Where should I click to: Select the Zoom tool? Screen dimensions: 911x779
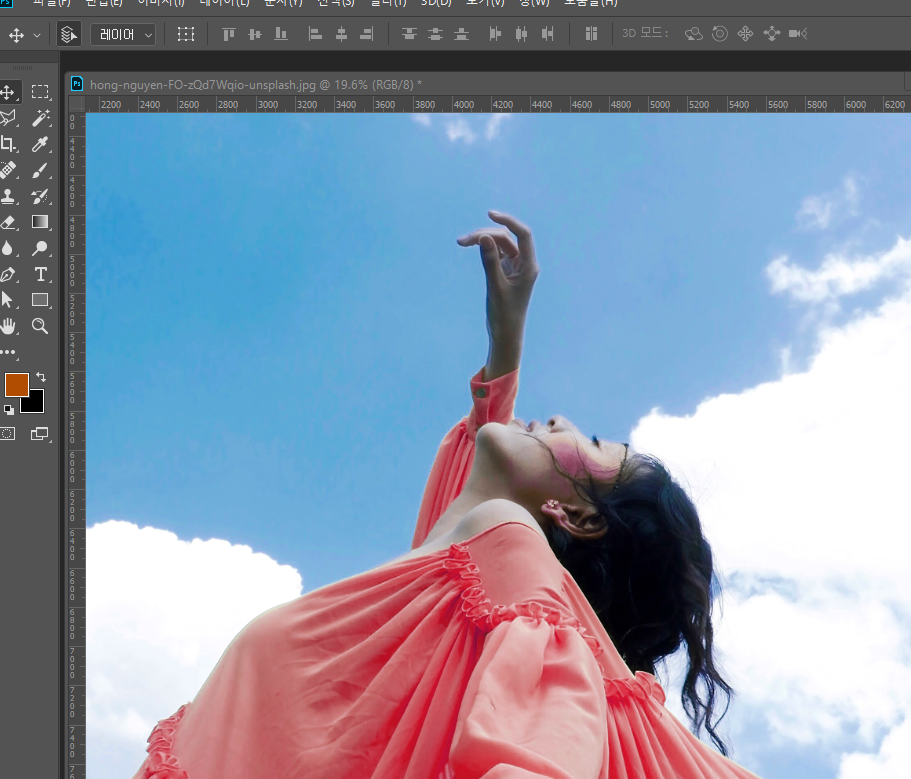(40, 326)
